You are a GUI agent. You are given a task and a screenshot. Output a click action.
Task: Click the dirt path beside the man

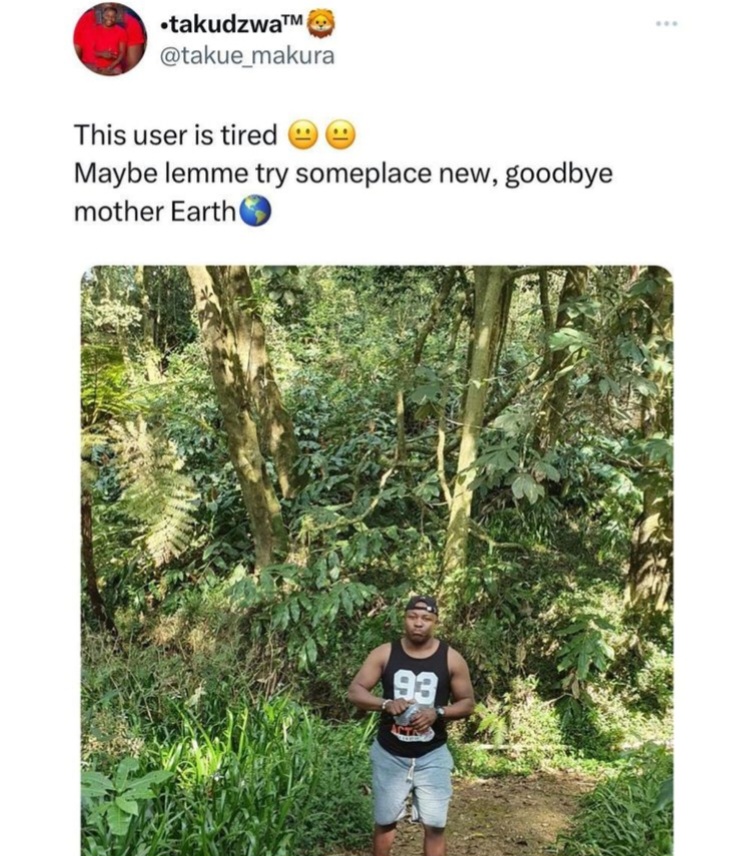508,813
